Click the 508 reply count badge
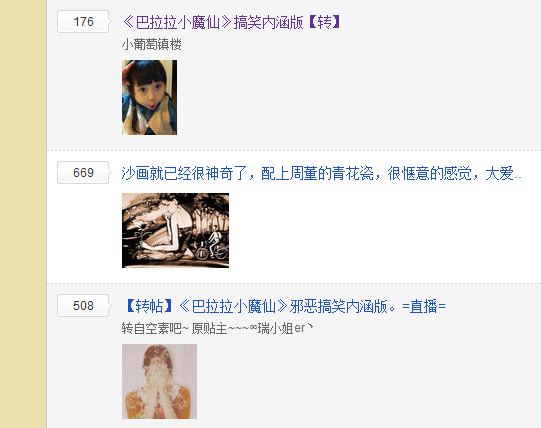 coord(83,305)
